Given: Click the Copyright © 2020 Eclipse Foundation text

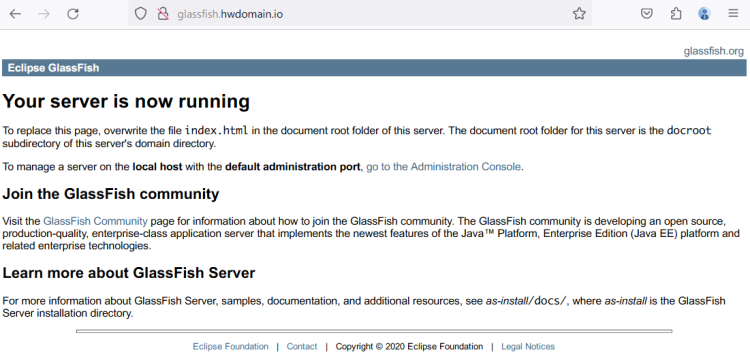Looking at the screenshot, I should pos(409,347).
